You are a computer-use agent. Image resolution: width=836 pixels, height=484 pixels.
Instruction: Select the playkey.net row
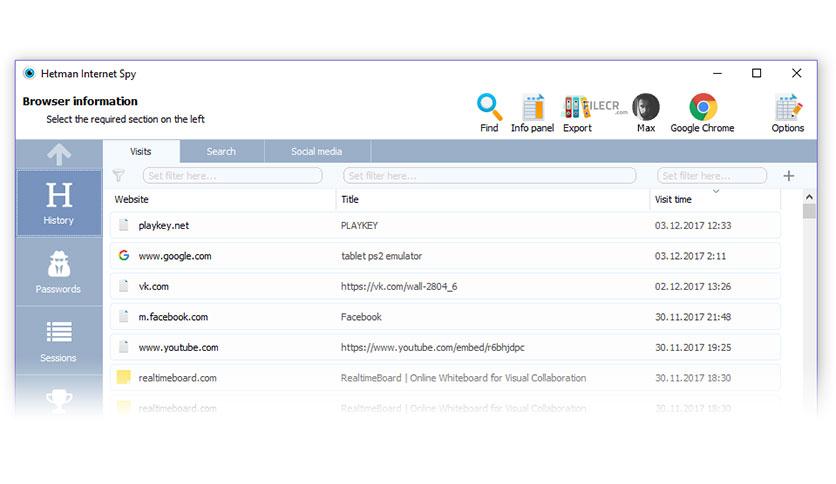coord(445,225)
